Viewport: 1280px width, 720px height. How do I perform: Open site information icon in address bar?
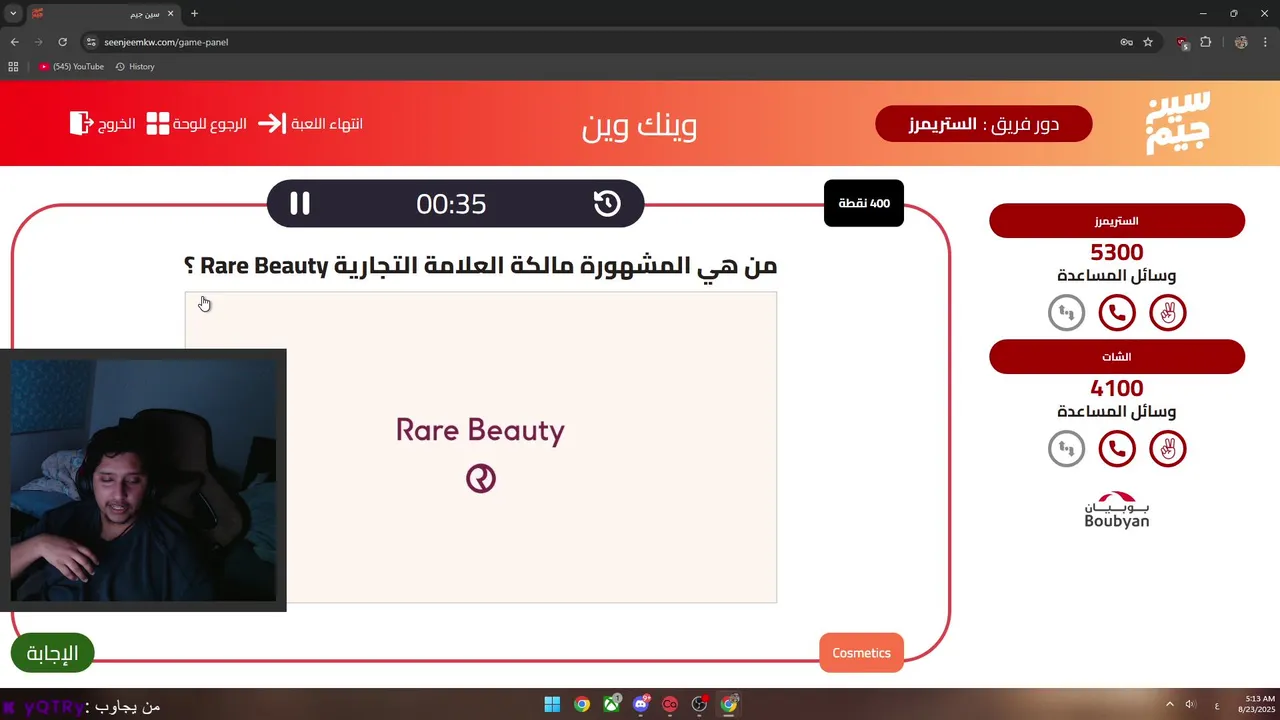(91, 42)
